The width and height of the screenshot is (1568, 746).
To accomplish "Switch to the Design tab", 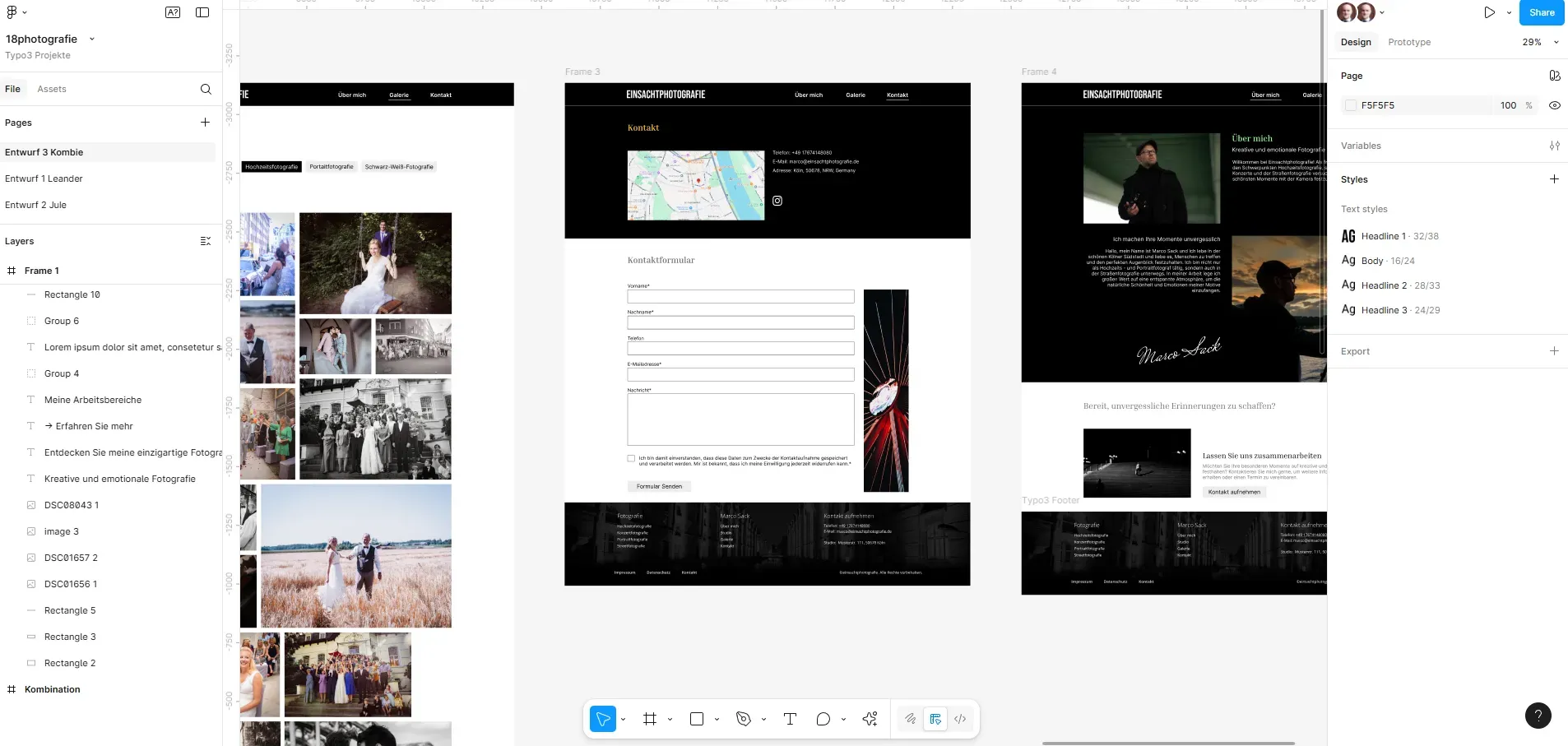I will 1356,42.
